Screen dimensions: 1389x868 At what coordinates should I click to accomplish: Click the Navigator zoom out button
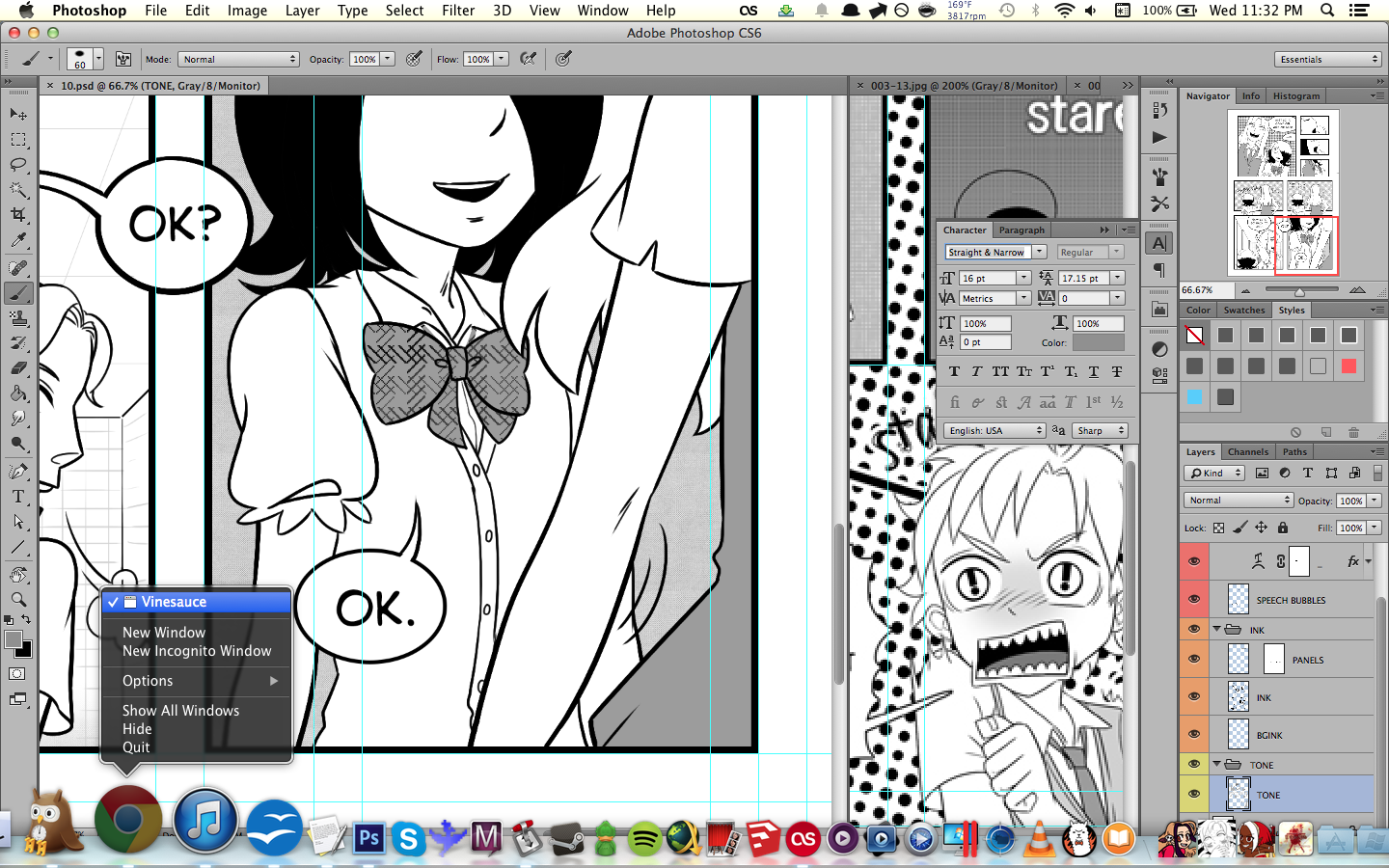[x=1245, y=289]
